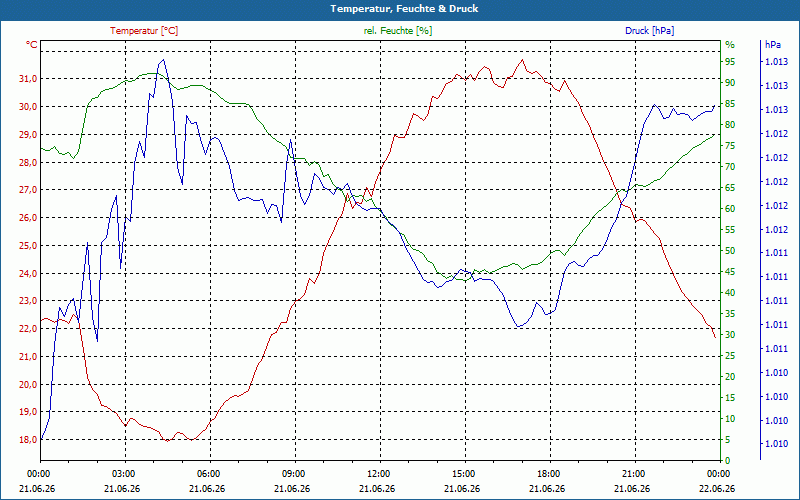800x500 pixels.
Task: Click the '40' humidity axis value
Action: (730, 293)
